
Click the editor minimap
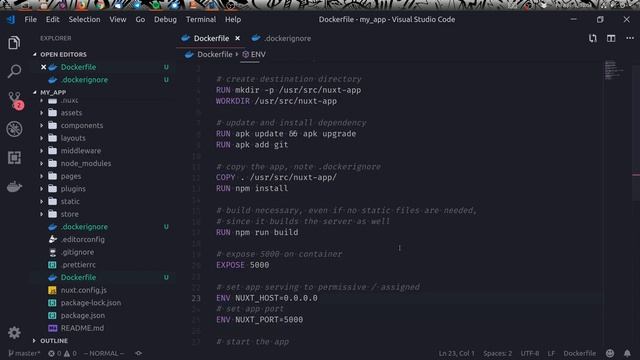(614, 70)
